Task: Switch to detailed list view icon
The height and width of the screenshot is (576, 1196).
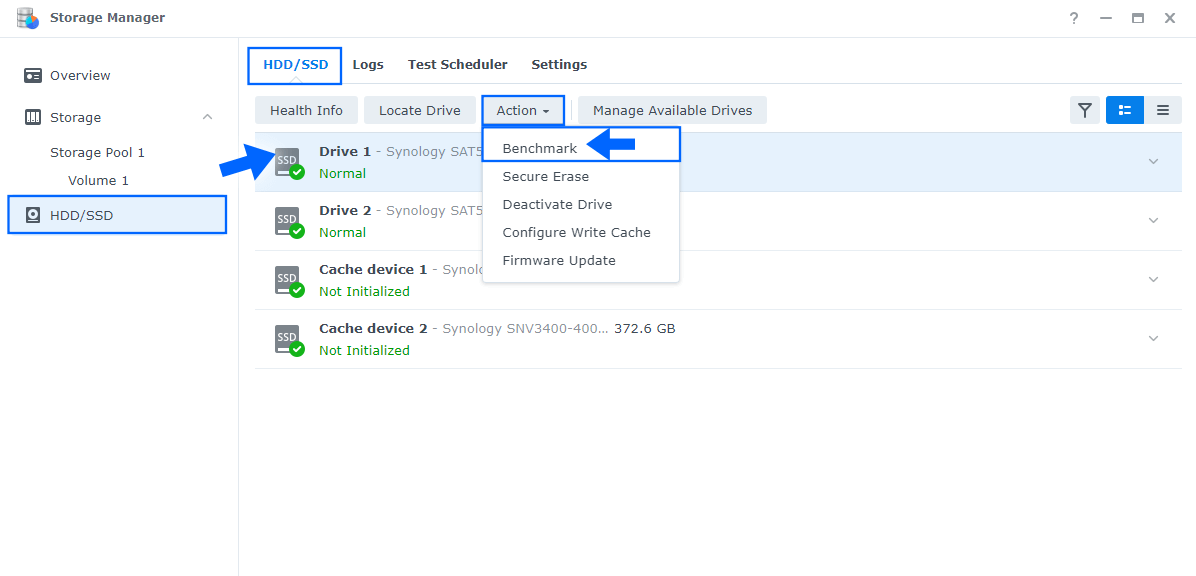Action: (x=1125, y=111)
